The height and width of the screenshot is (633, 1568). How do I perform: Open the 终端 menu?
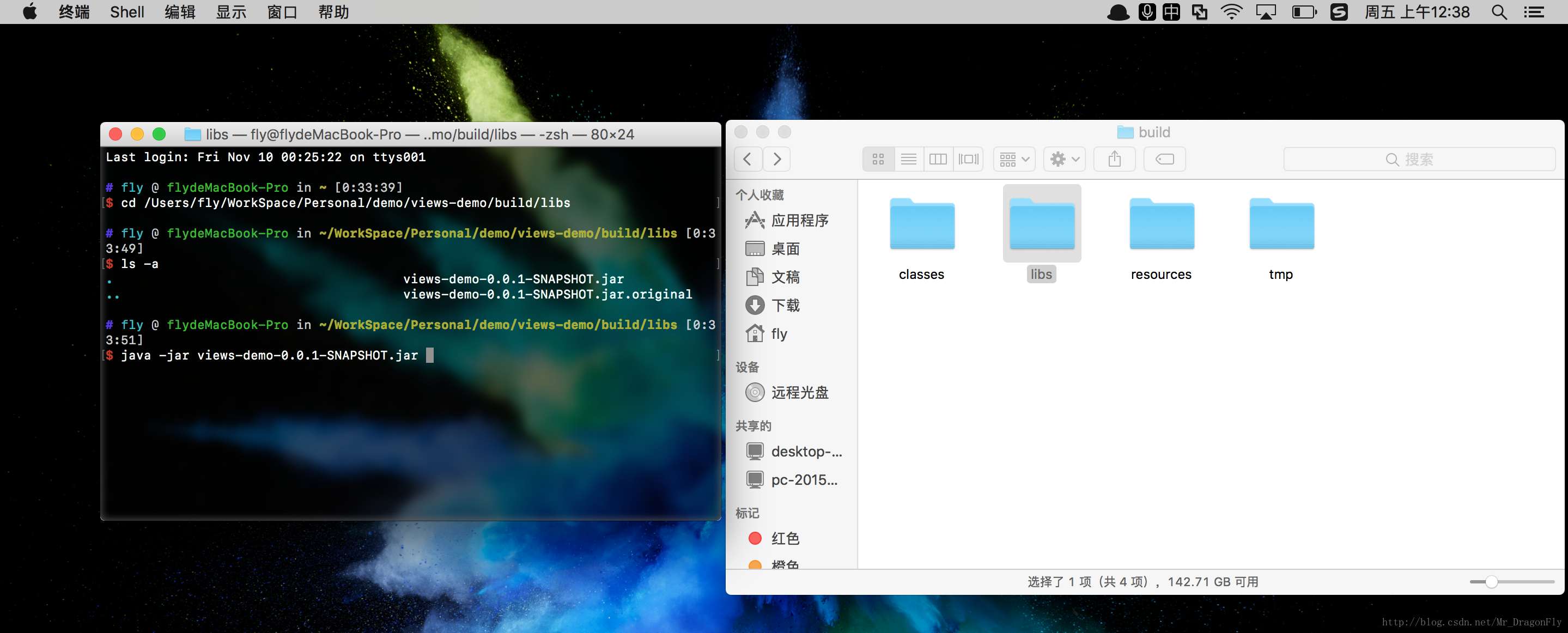pyautogui.click(x=74, y=12)
